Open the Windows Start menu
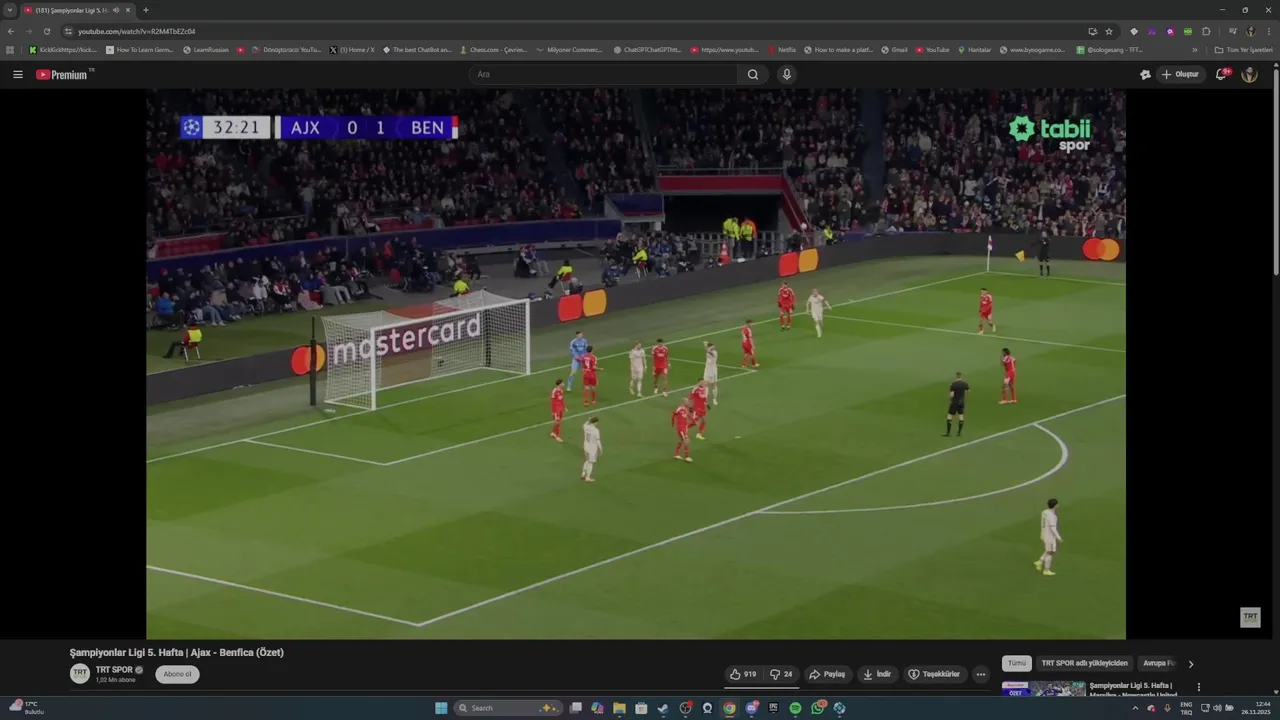The width and height of the screenshot is (1280, 720). point(441,708)
